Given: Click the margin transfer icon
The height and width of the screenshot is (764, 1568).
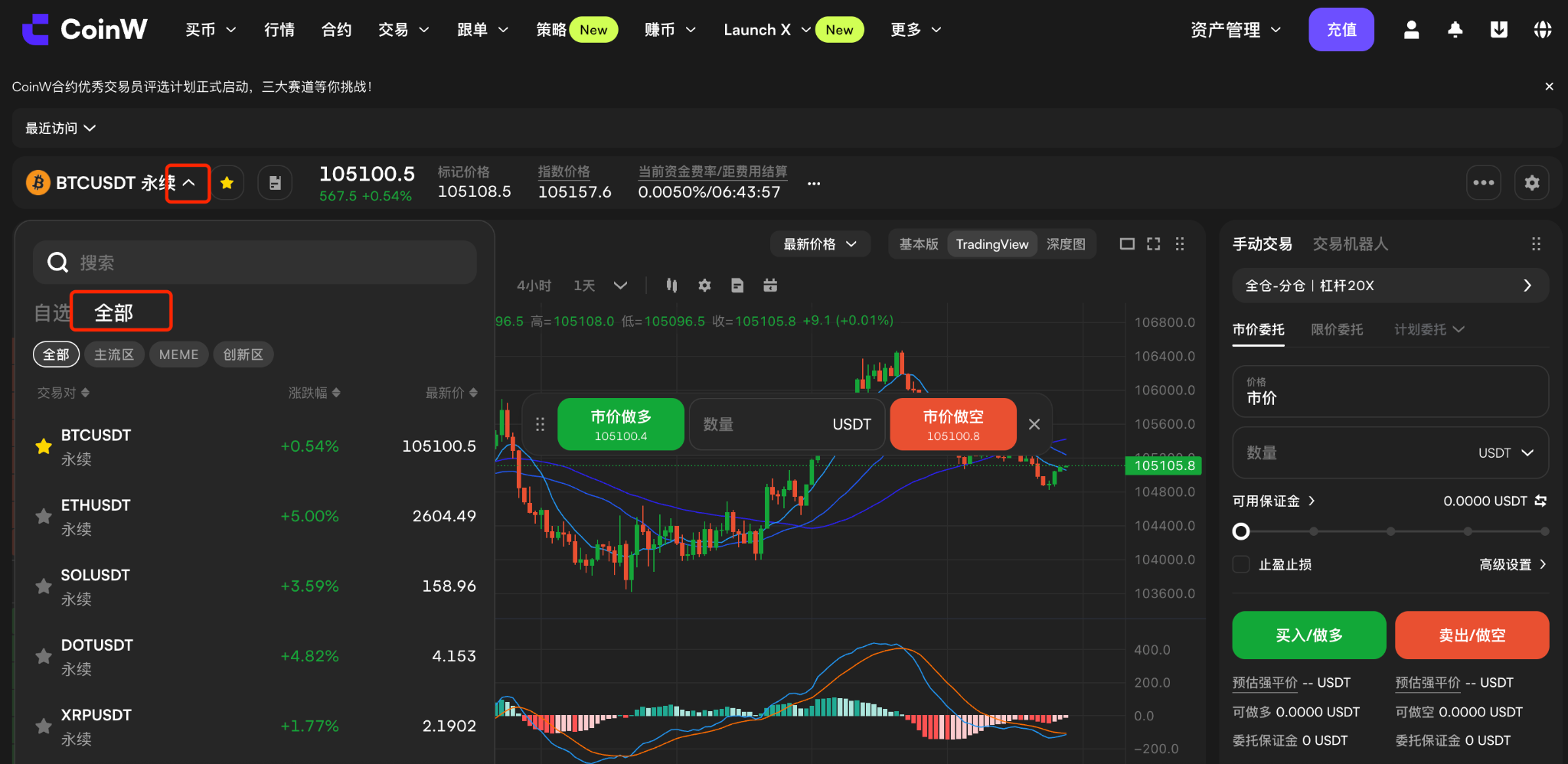Looking at the screenshot, I should (1540, 501).
